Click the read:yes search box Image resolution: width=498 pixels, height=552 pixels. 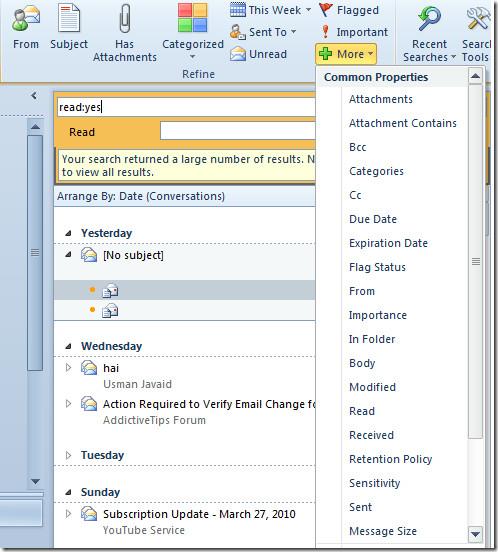point(186,107)
